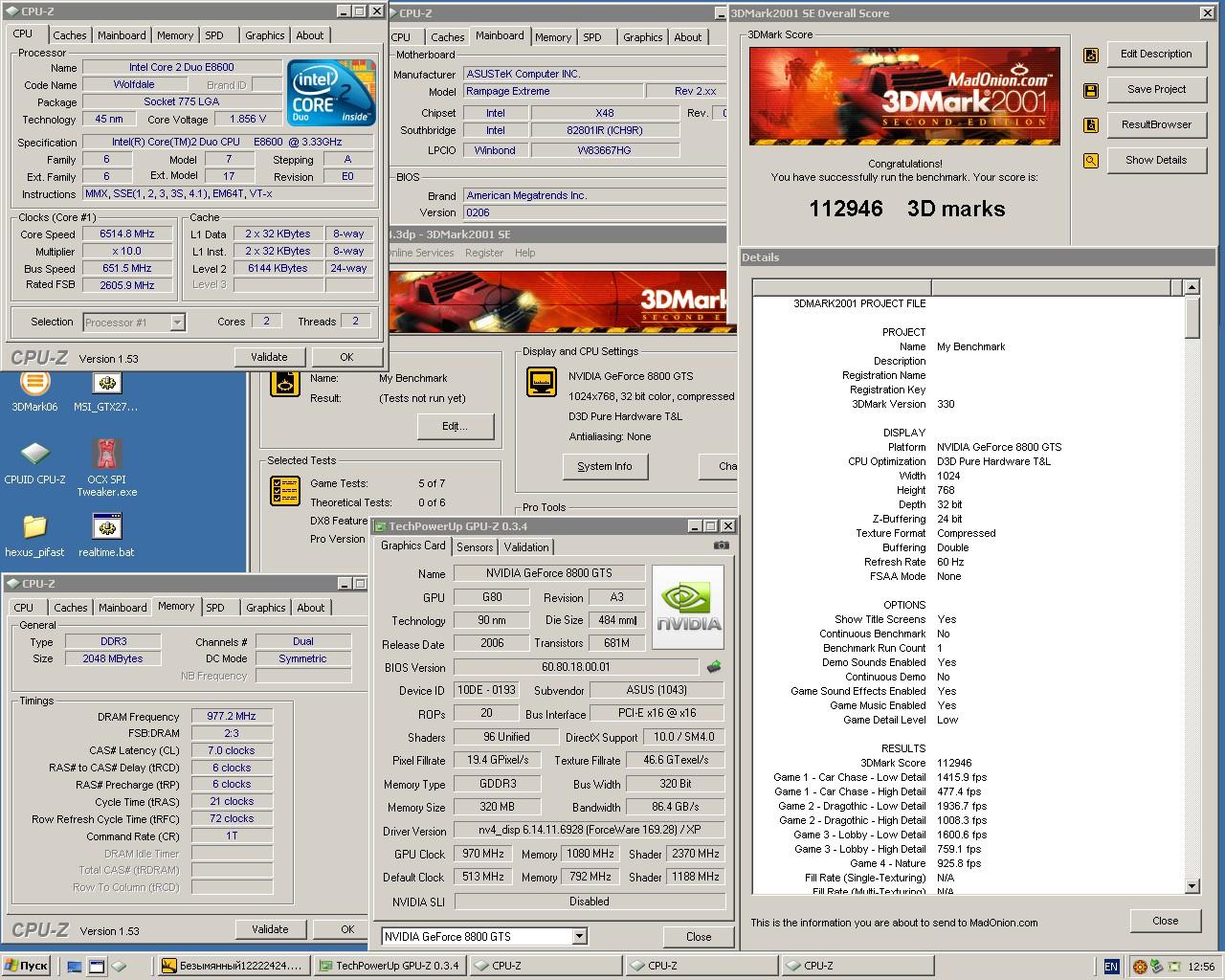Click GPU-Z screenshot camera icon
This screenshot has height=980, width=1225.
(721, 546)
